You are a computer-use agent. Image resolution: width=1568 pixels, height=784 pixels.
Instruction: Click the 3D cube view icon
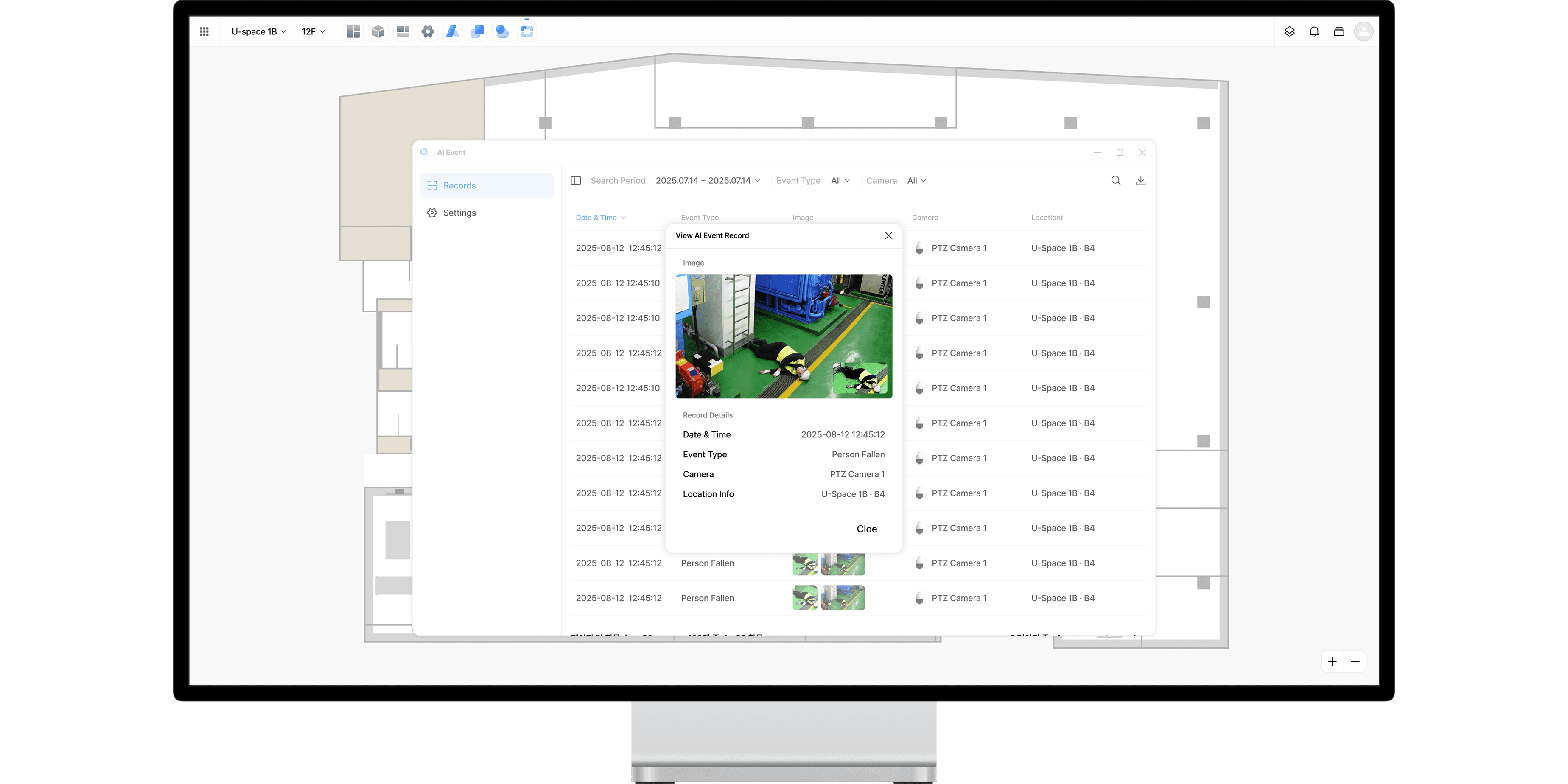(378, 32)
